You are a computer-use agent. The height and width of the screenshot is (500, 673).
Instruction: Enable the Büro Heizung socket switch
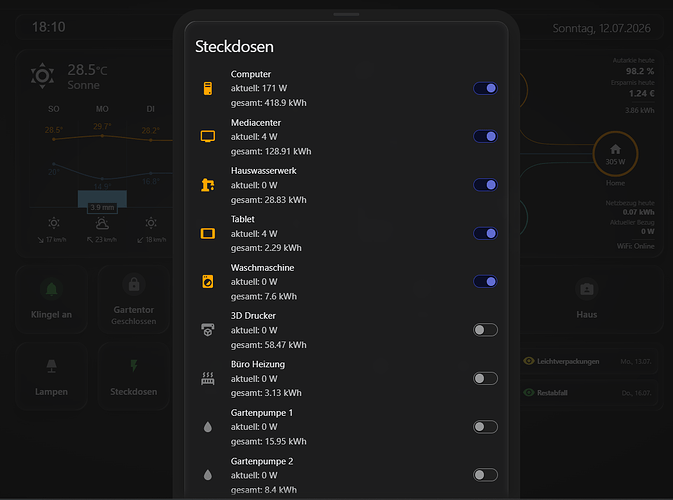point(485,378)
